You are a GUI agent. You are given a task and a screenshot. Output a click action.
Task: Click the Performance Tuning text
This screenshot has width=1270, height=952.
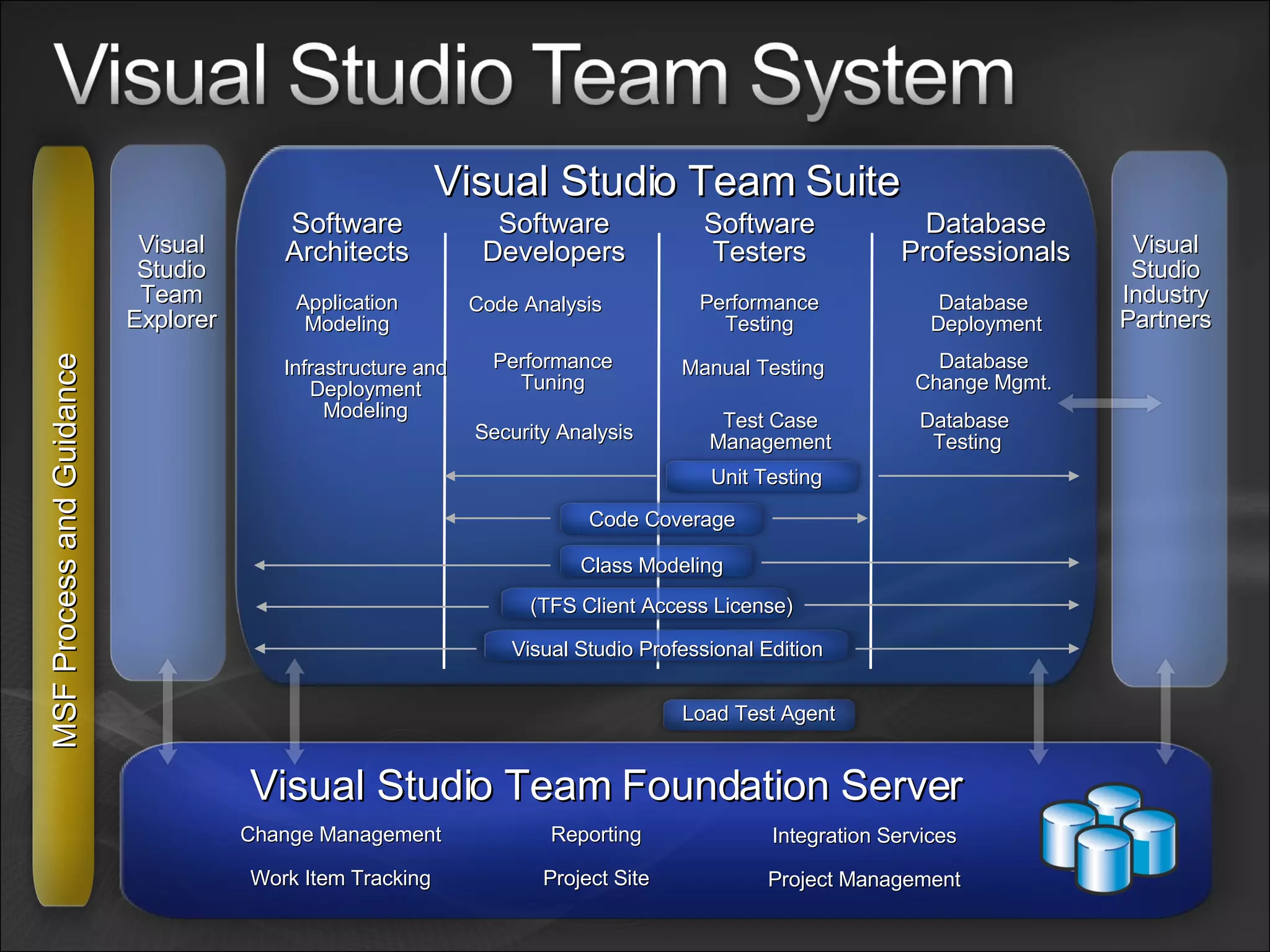pos(553,372)
